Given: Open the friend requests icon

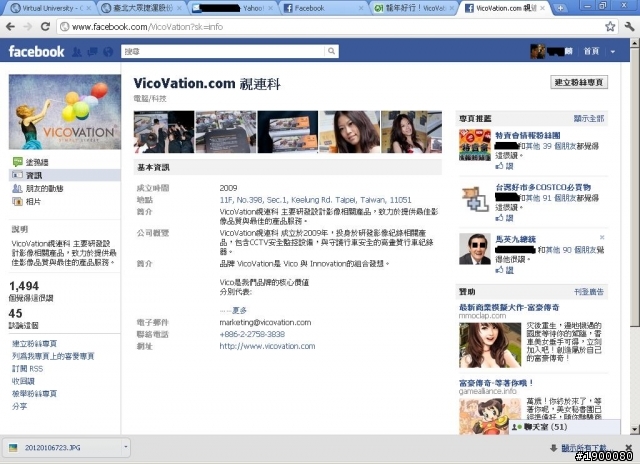Looking at the screenshot, I should tap(77, 51).
